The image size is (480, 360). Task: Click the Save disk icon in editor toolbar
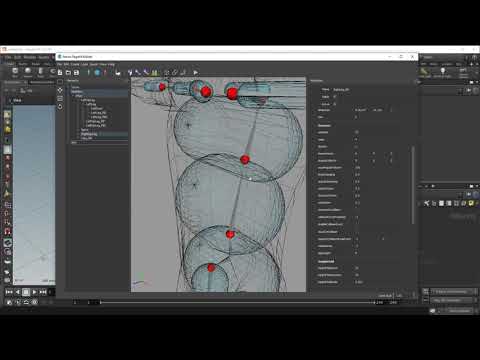[x=76, y=72]
